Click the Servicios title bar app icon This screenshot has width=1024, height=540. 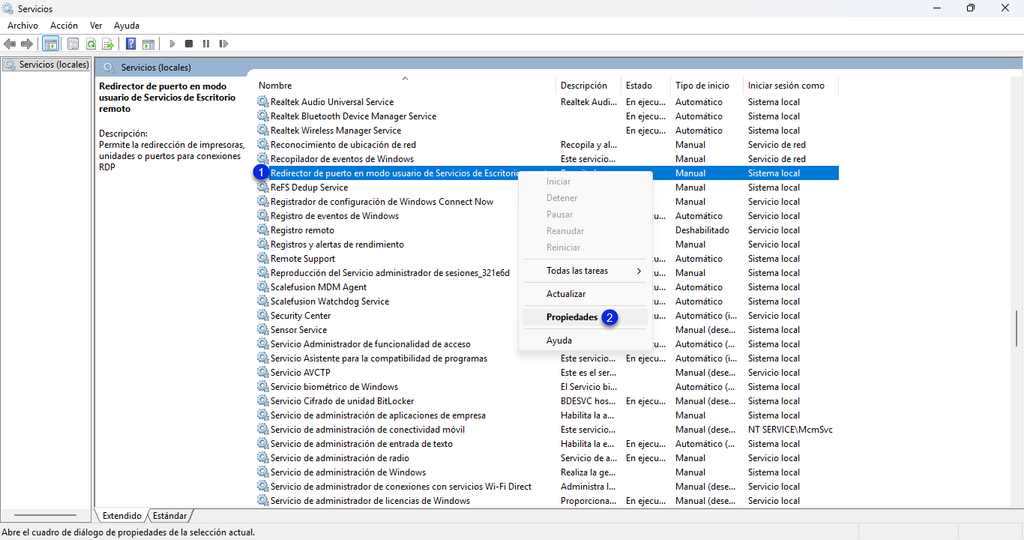pos(8,8)
